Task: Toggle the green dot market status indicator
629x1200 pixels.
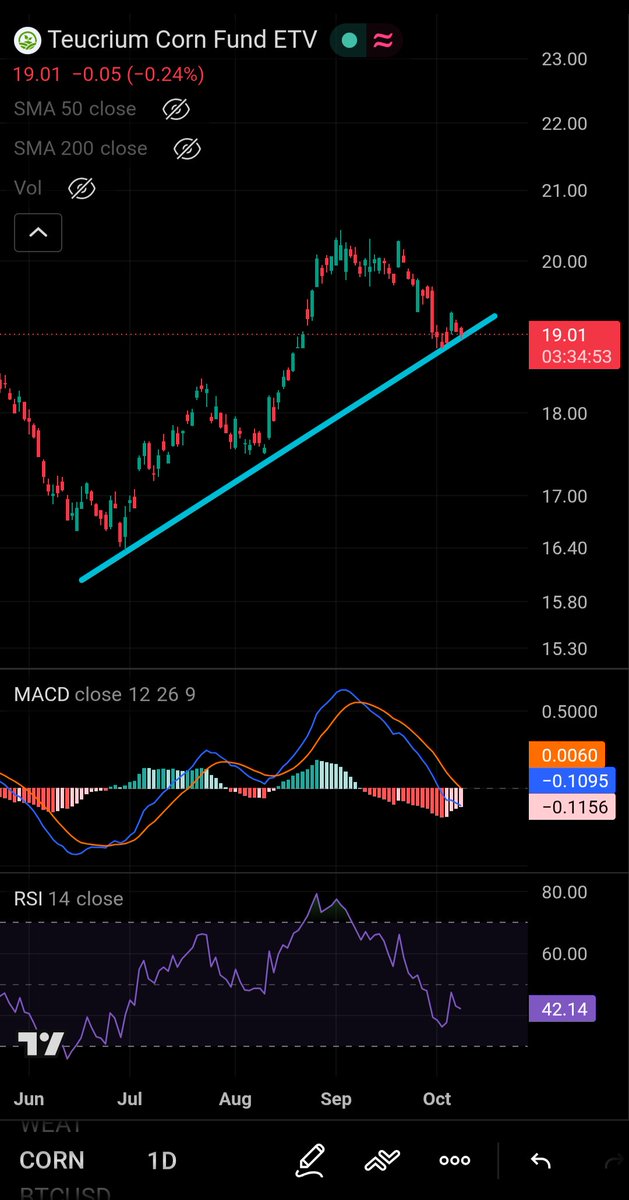Action: click(348, 40)
